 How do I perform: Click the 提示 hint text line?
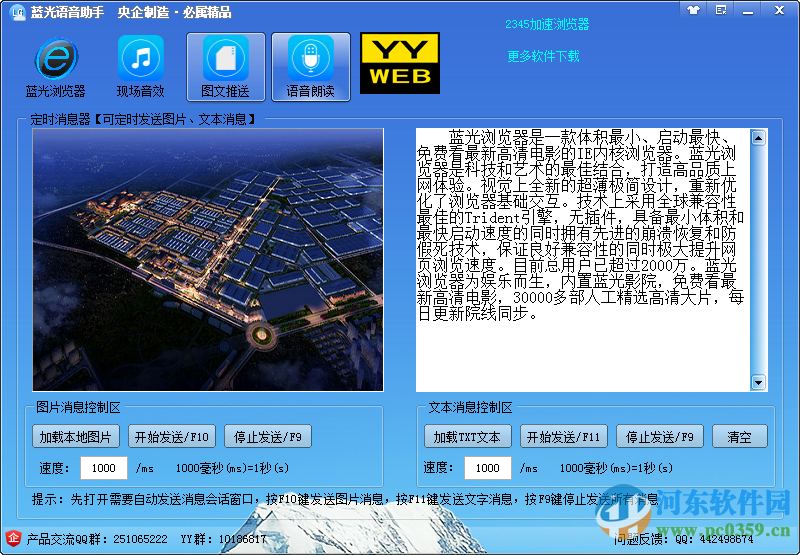pyautogui.click(x=345, y=498)
